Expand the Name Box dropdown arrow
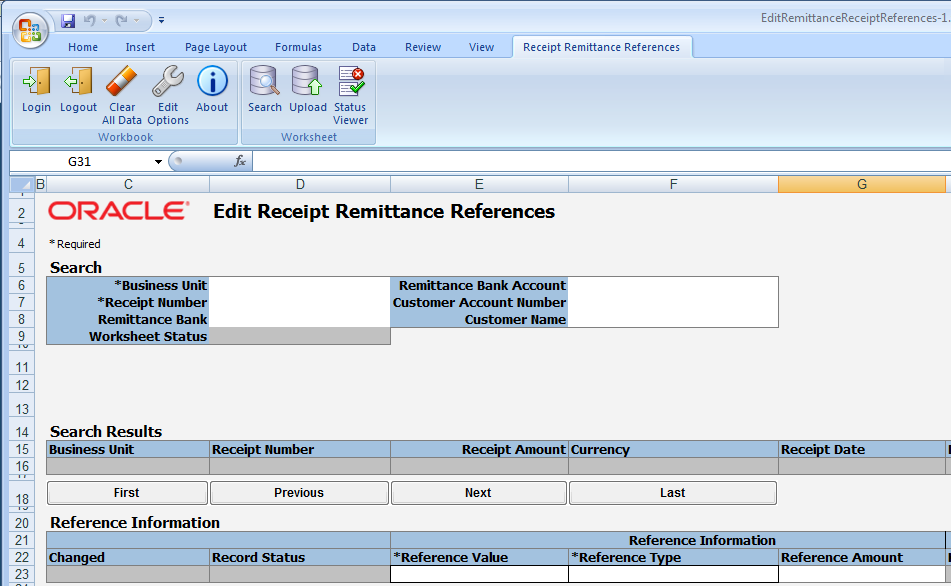The width and height of the screenshot is (951, 586). point(158,162)
